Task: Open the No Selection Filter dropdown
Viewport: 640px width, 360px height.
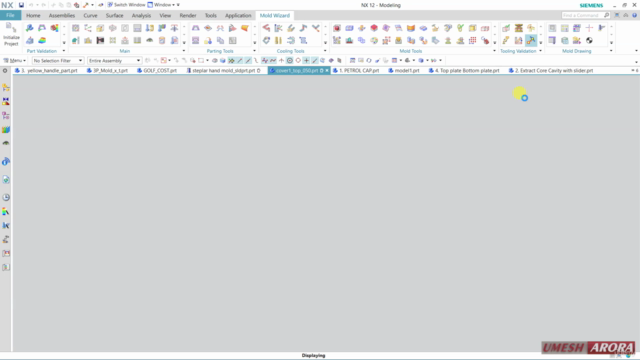Action: (x=58, y=60)
